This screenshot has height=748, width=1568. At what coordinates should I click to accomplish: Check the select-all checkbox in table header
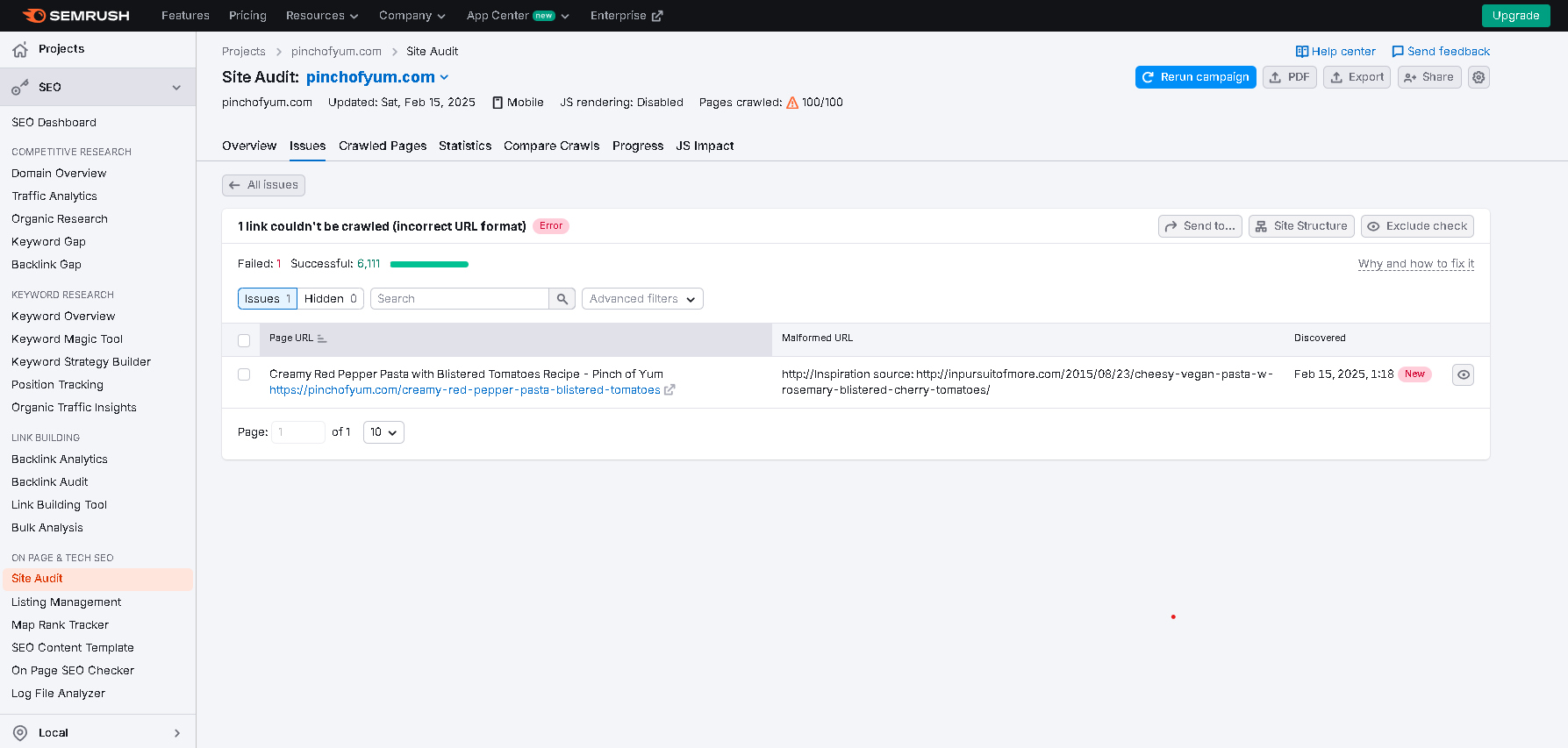(244, 340)
